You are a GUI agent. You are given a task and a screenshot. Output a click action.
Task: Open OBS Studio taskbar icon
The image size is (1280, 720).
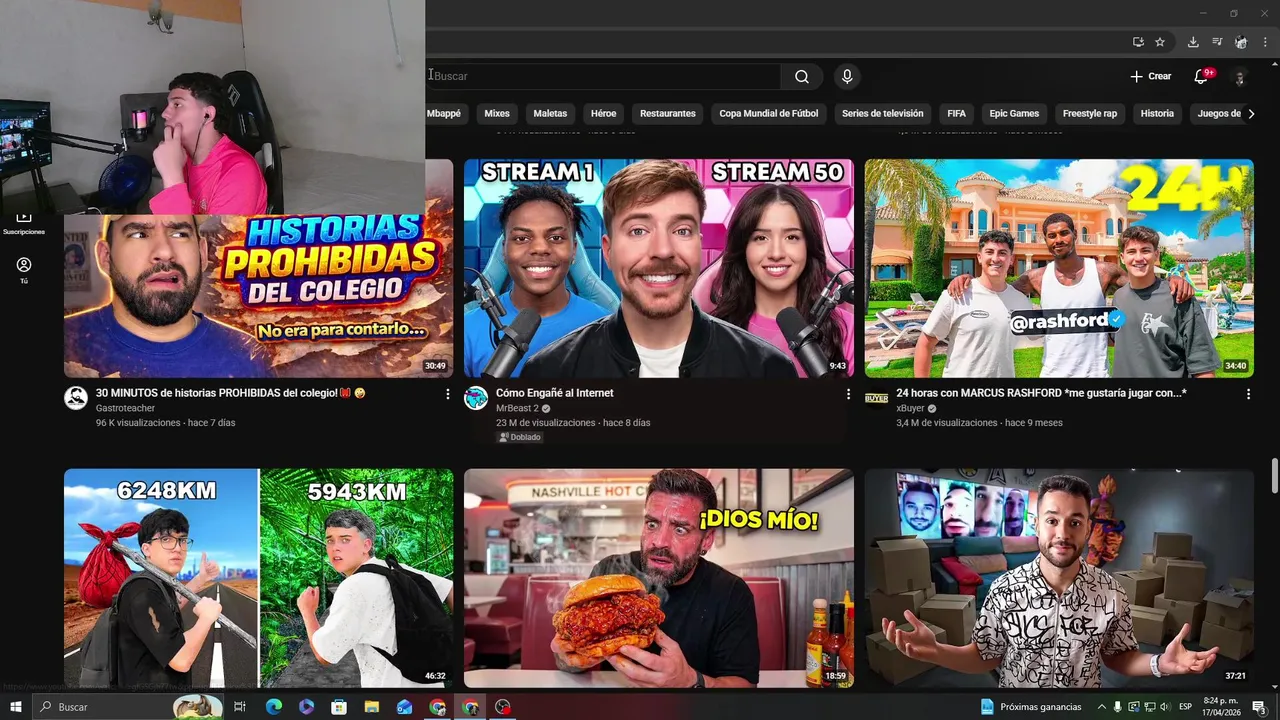(503, 707)
